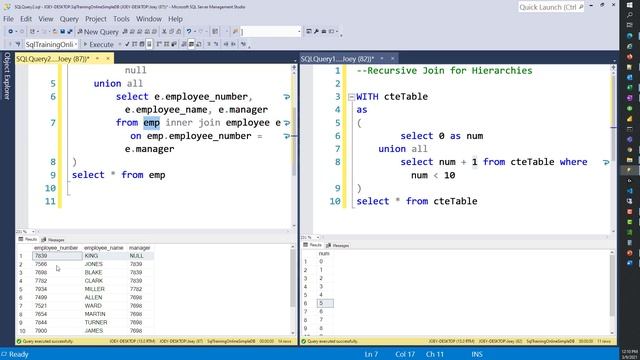
Task: Open the SqlTrainingOnline database dropdown
Action: pyautogui.click(x=51, y=44)
